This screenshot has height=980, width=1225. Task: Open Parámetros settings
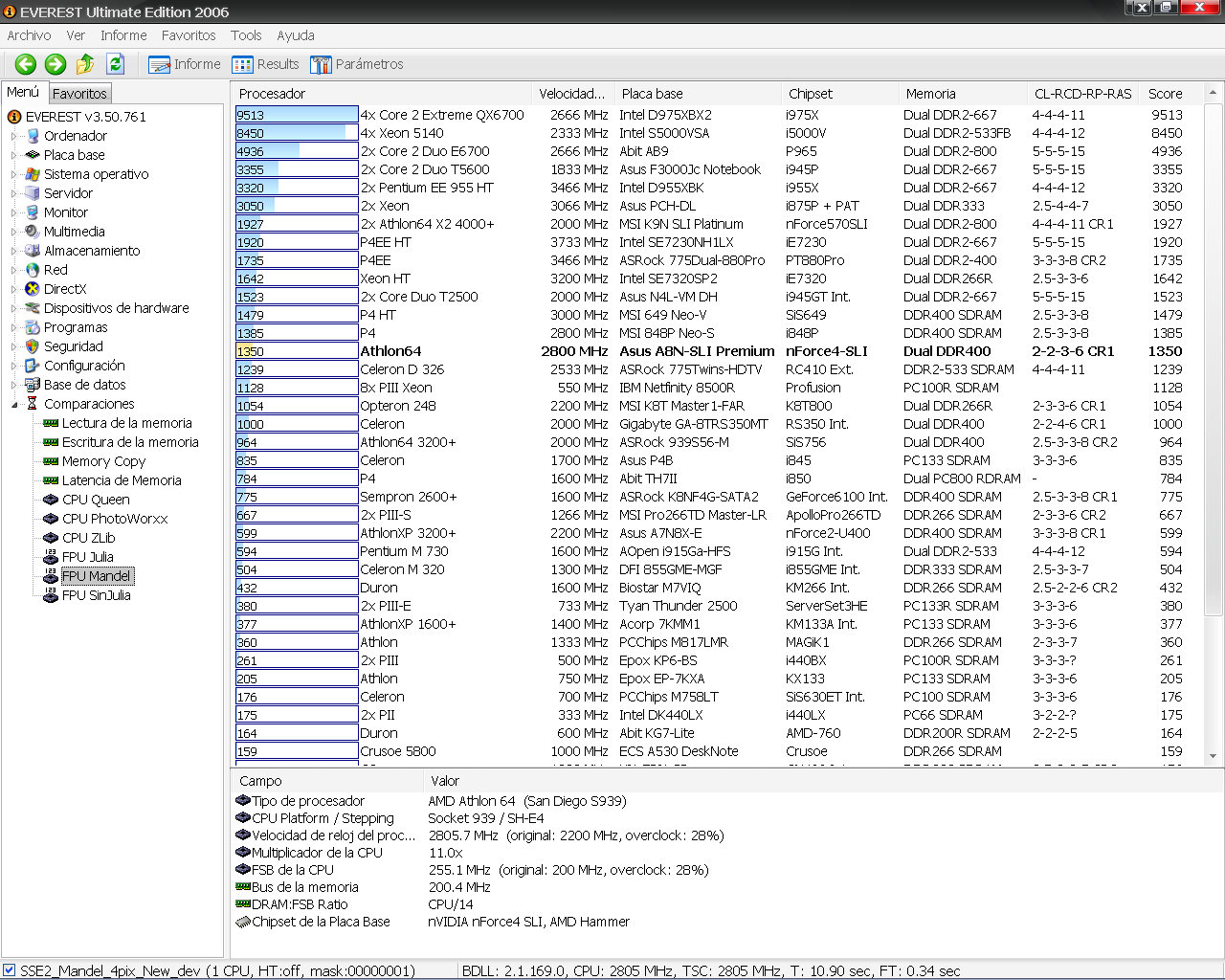(357, 64)
